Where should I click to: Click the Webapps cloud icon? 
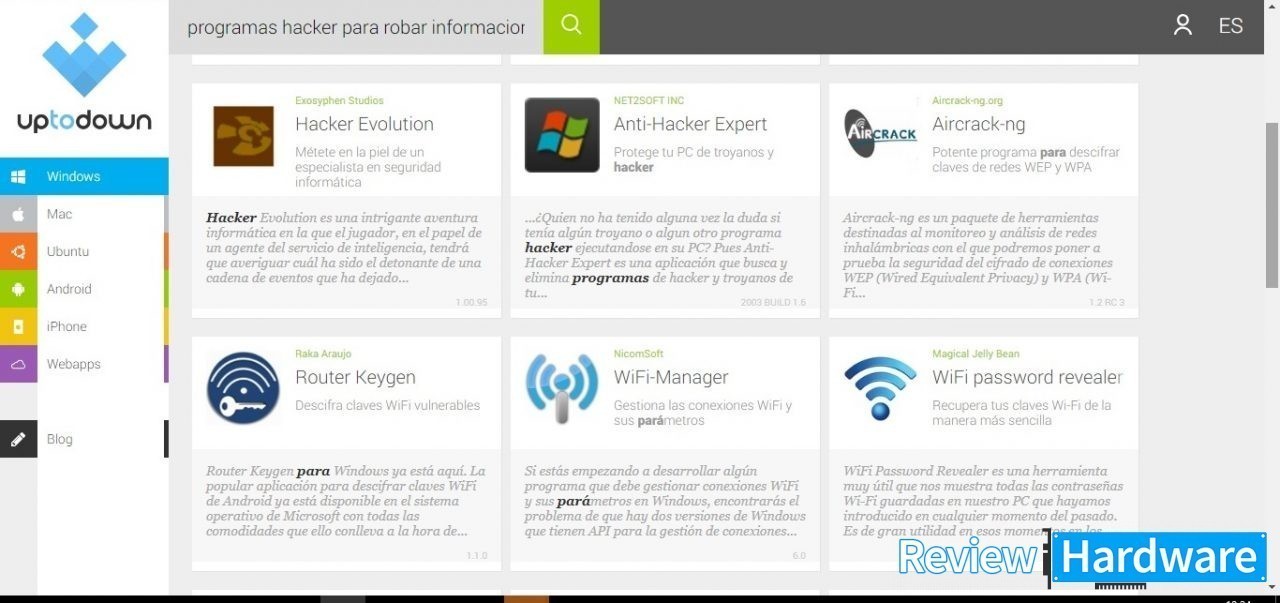18,364
